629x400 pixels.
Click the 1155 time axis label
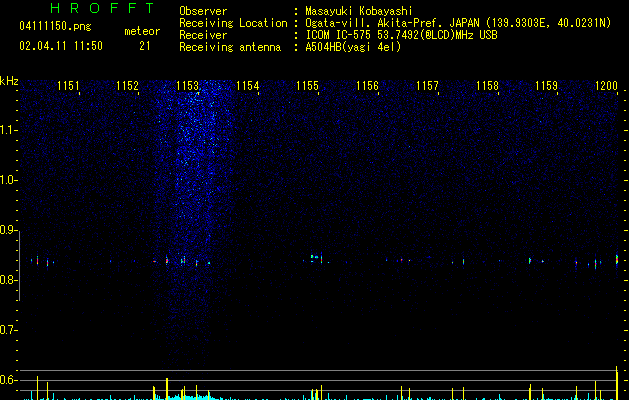pos(307,86)
